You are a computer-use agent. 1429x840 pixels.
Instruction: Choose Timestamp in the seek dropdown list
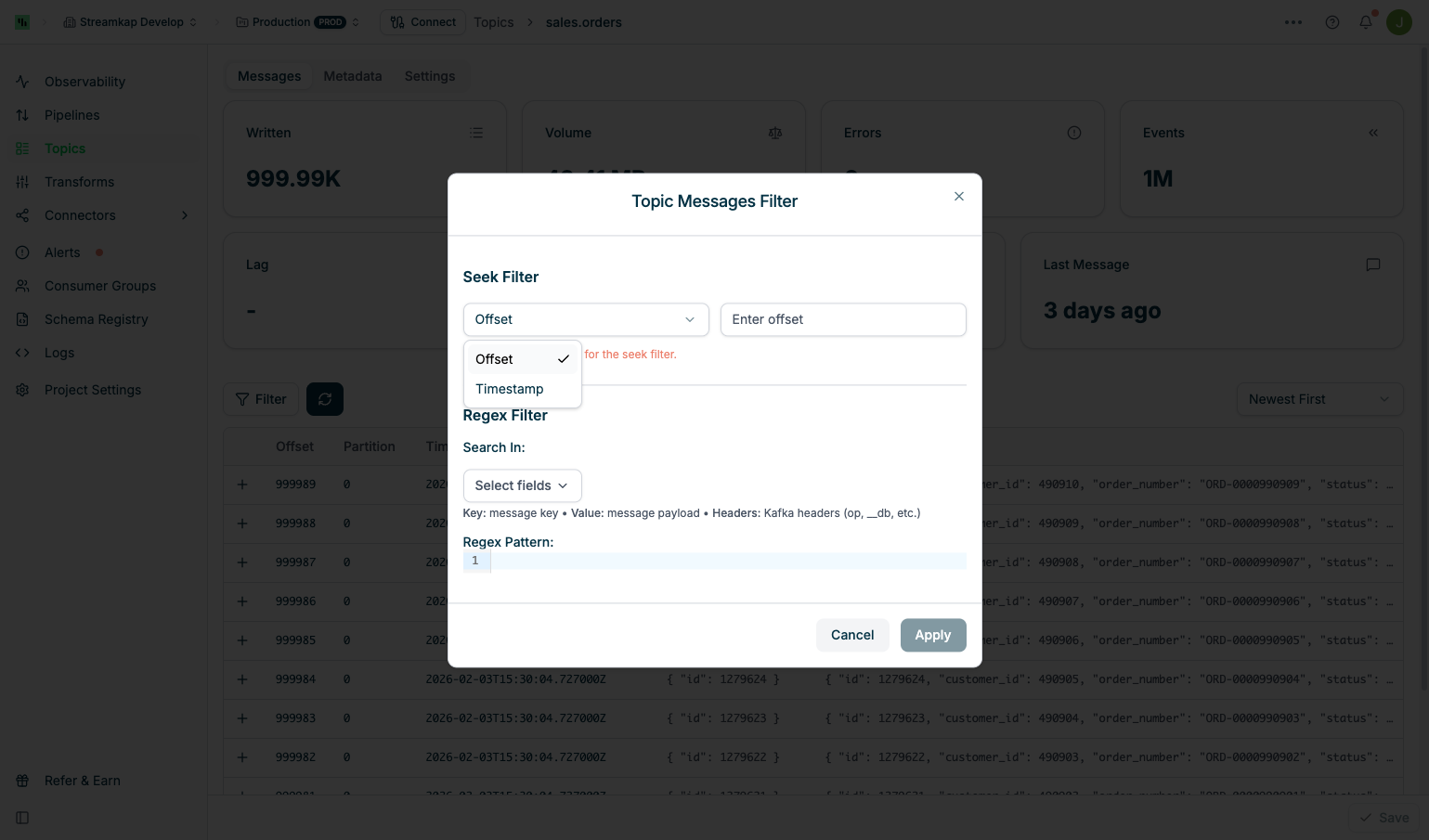[522, 389]
